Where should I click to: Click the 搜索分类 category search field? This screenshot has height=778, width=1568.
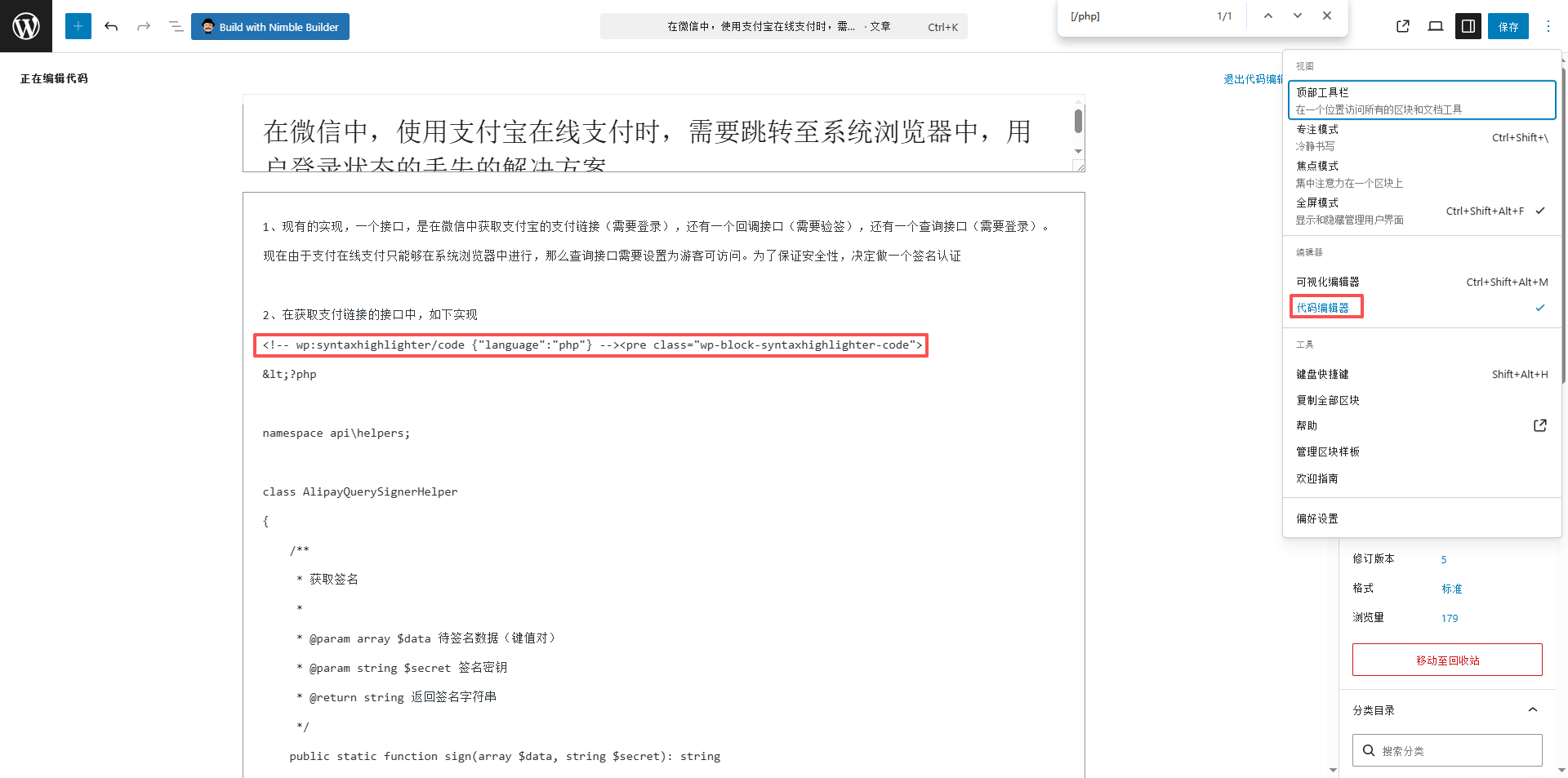(1447, 750)
